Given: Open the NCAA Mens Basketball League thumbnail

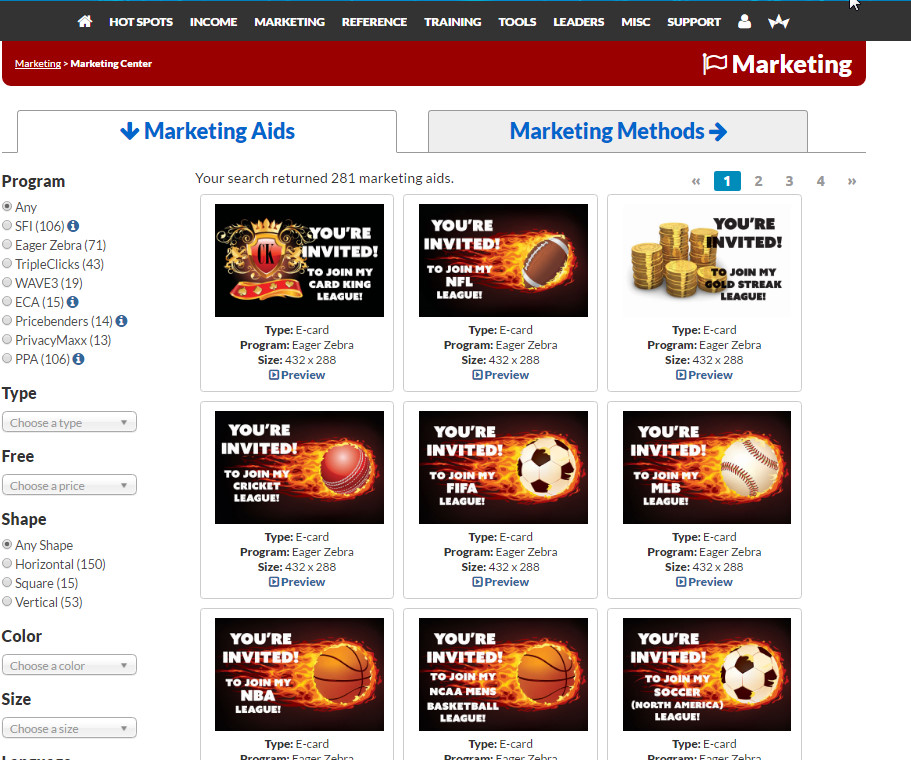Looking at the screenshot, I should 503,674.
